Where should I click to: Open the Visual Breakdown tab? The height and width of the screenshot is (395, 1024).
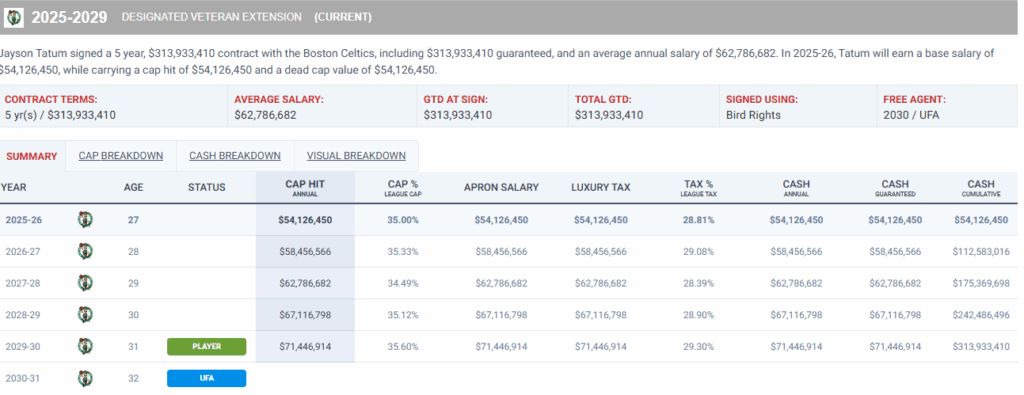click(356, 156)
